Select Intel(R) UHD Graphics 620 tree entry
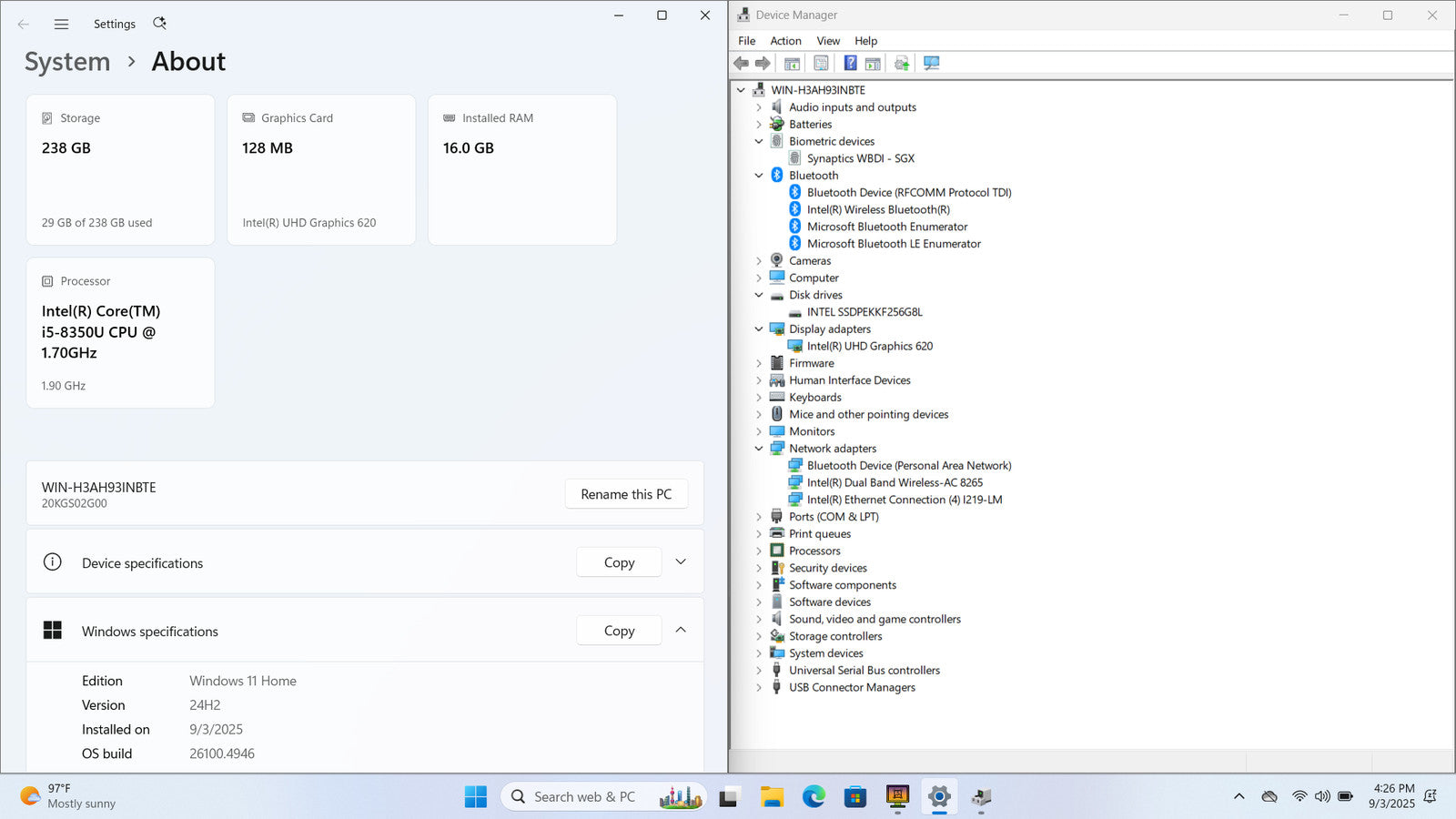 [870, 346]
